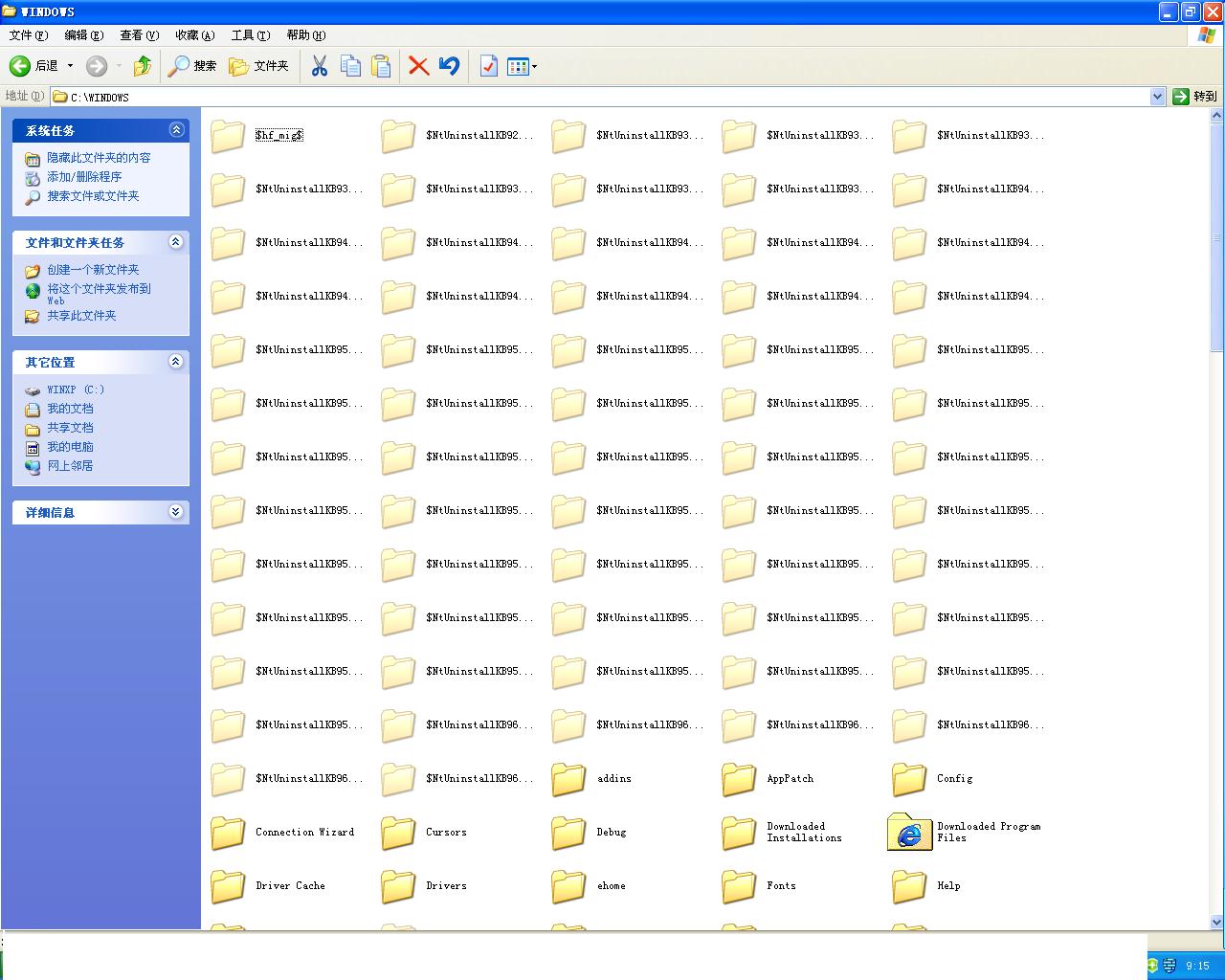
Task: Click the green Back (后退) arrow button
Action: [x=20, y=66]
